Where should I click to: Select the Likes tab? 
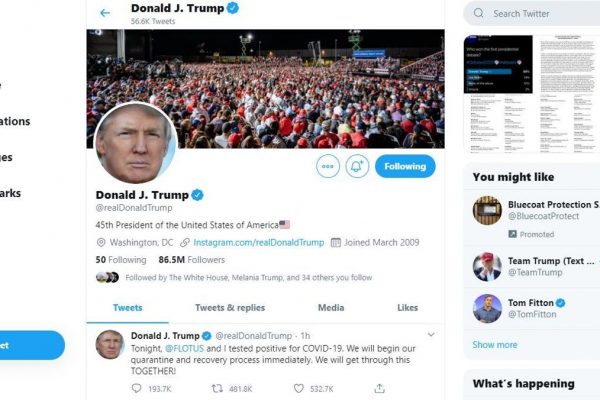408,308
